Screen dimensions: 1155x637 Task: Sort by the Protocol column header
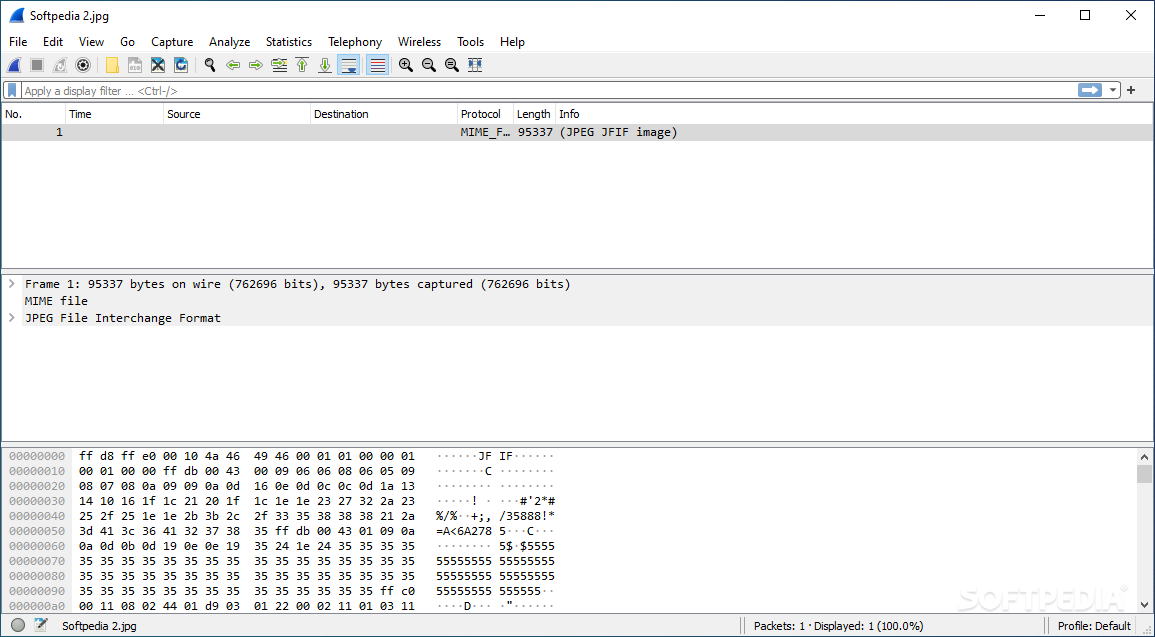[x=485, y=114]
